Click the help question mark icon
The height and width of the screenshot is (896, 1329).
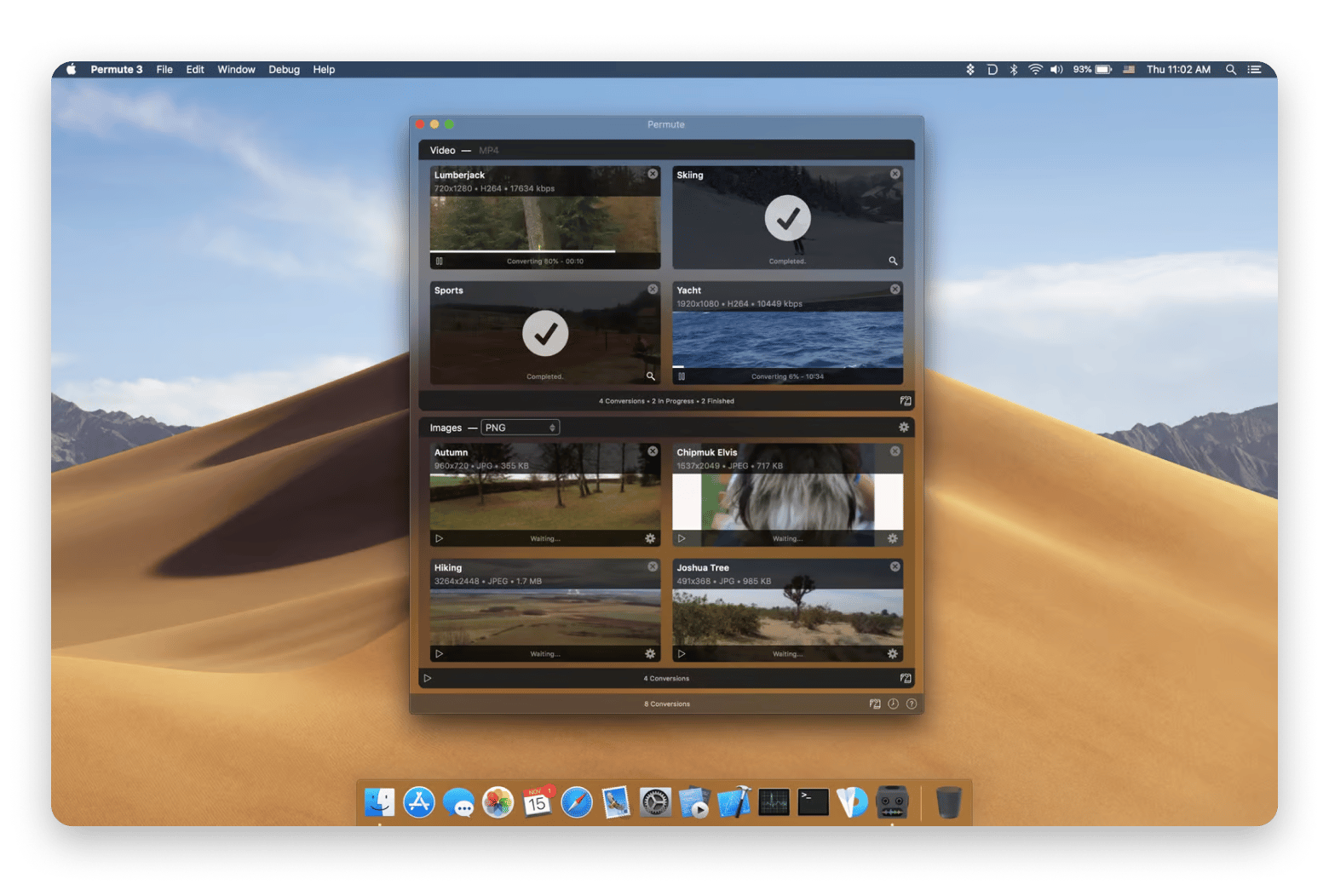[912, 704]
